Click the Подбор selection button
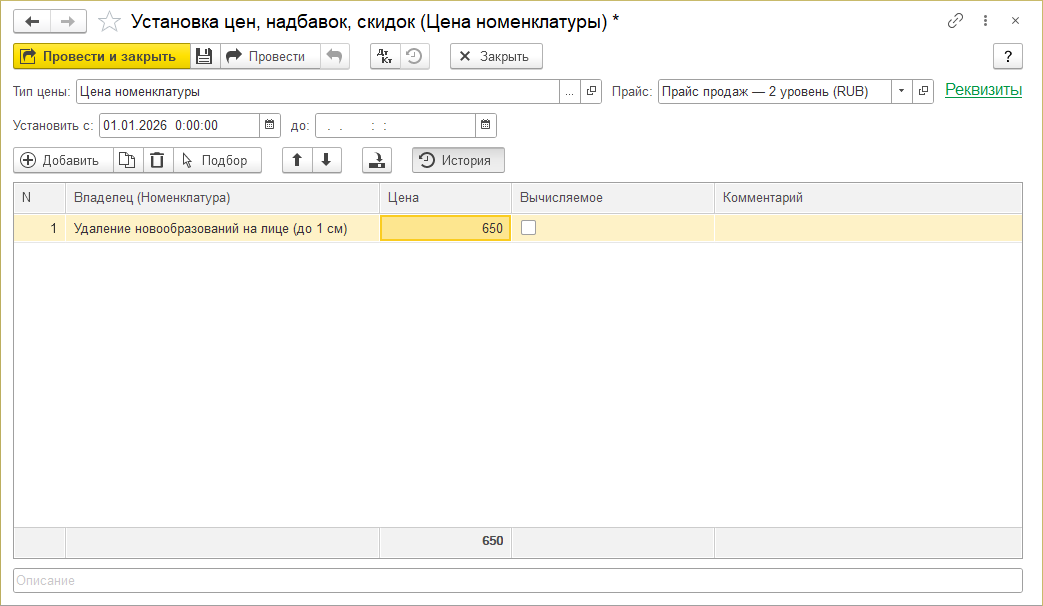The width and height of the screenshot is (1043, 606). 216,160
